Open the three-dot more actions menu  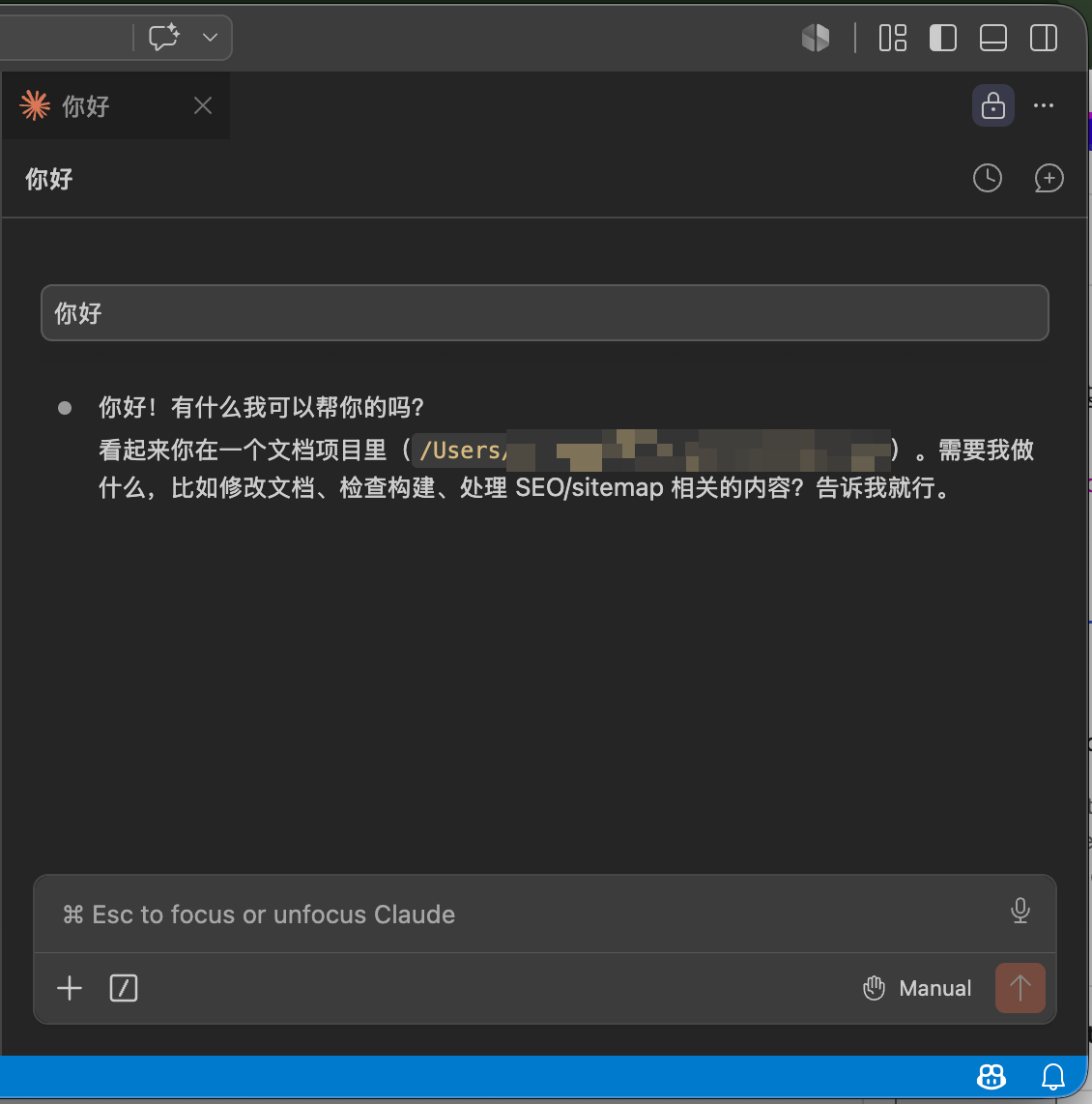[x=1044, y=105]
